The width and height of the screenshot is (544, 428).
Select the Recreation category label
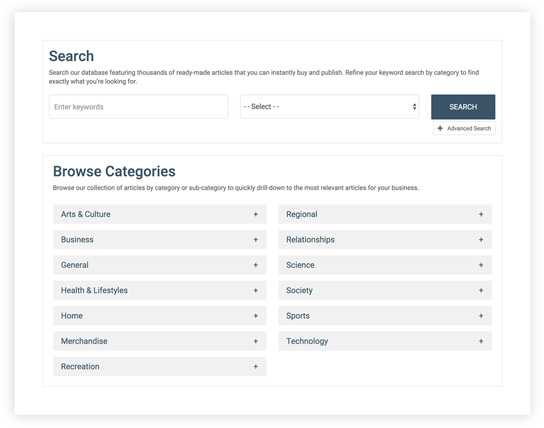(80, 367)
